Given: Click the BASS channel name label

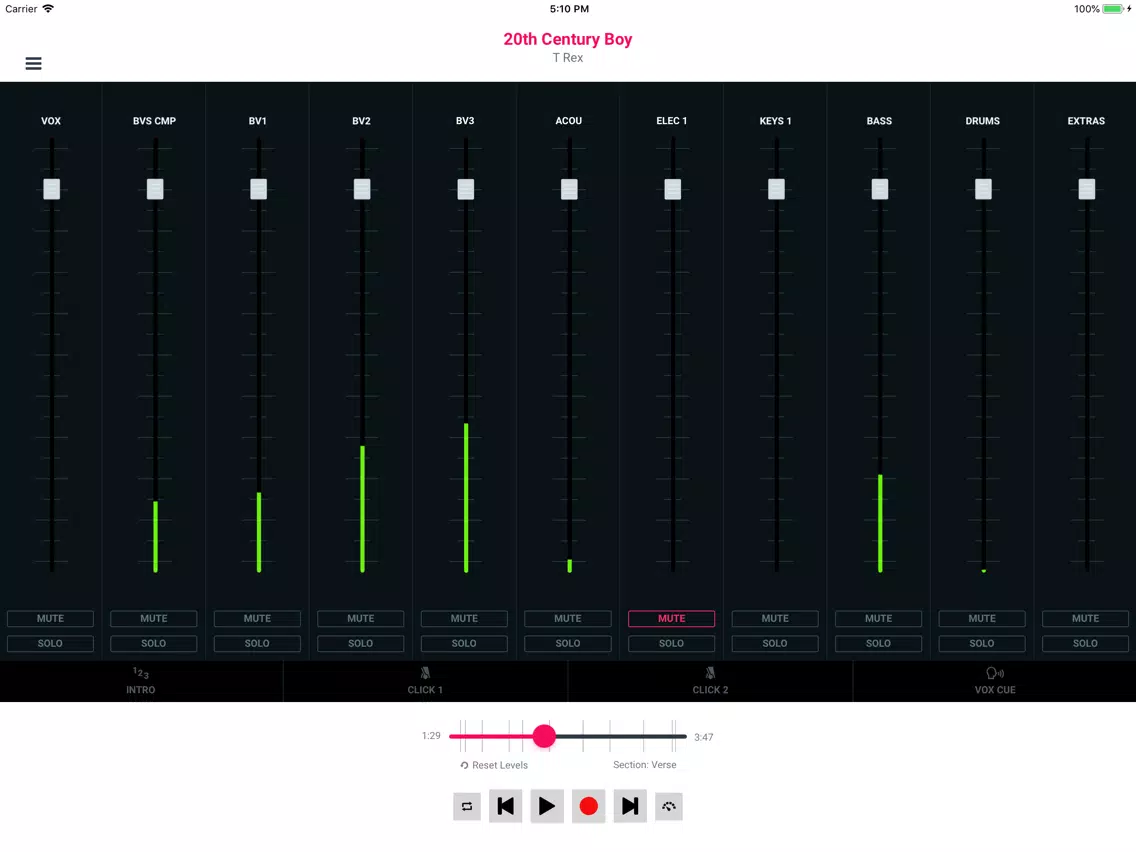Looking at the screenshot, I should 880,121.
